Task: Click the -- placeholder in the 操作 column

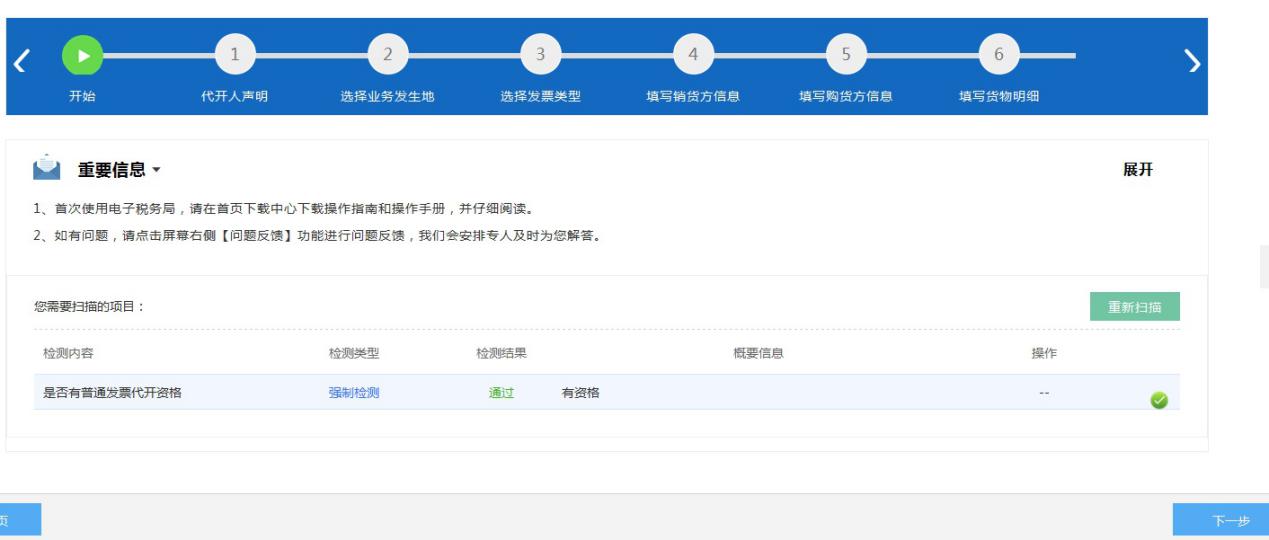Action: point(1044,393)
